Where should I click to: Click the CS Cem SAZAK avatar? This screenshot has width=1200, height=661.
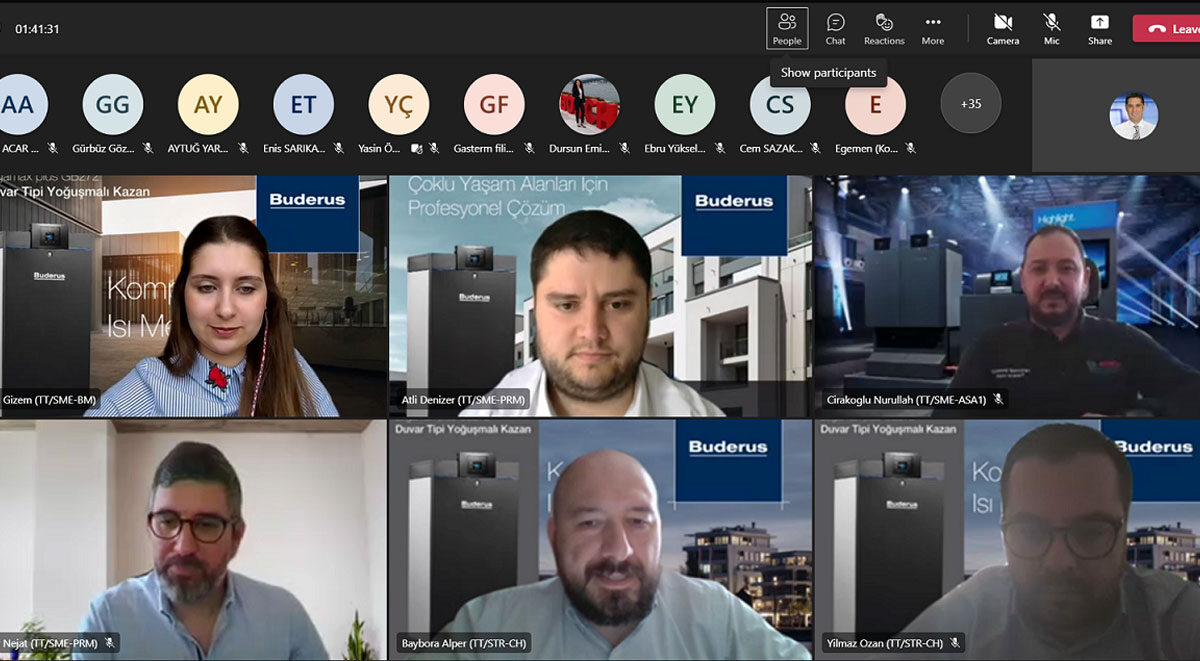(780, 104)
